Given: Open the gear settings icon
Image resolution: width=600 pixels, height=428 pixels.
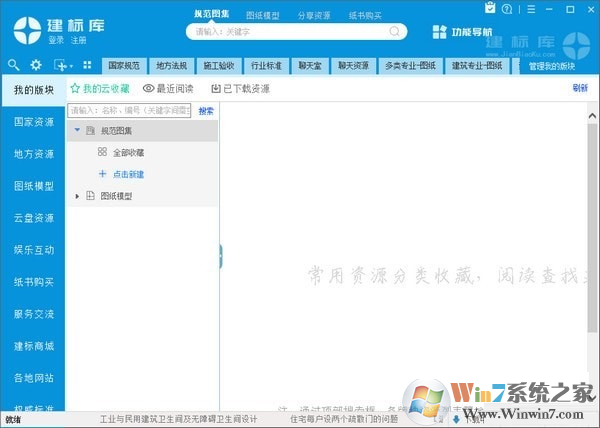Looking at the screenshot, I should [x=36, y=65].
